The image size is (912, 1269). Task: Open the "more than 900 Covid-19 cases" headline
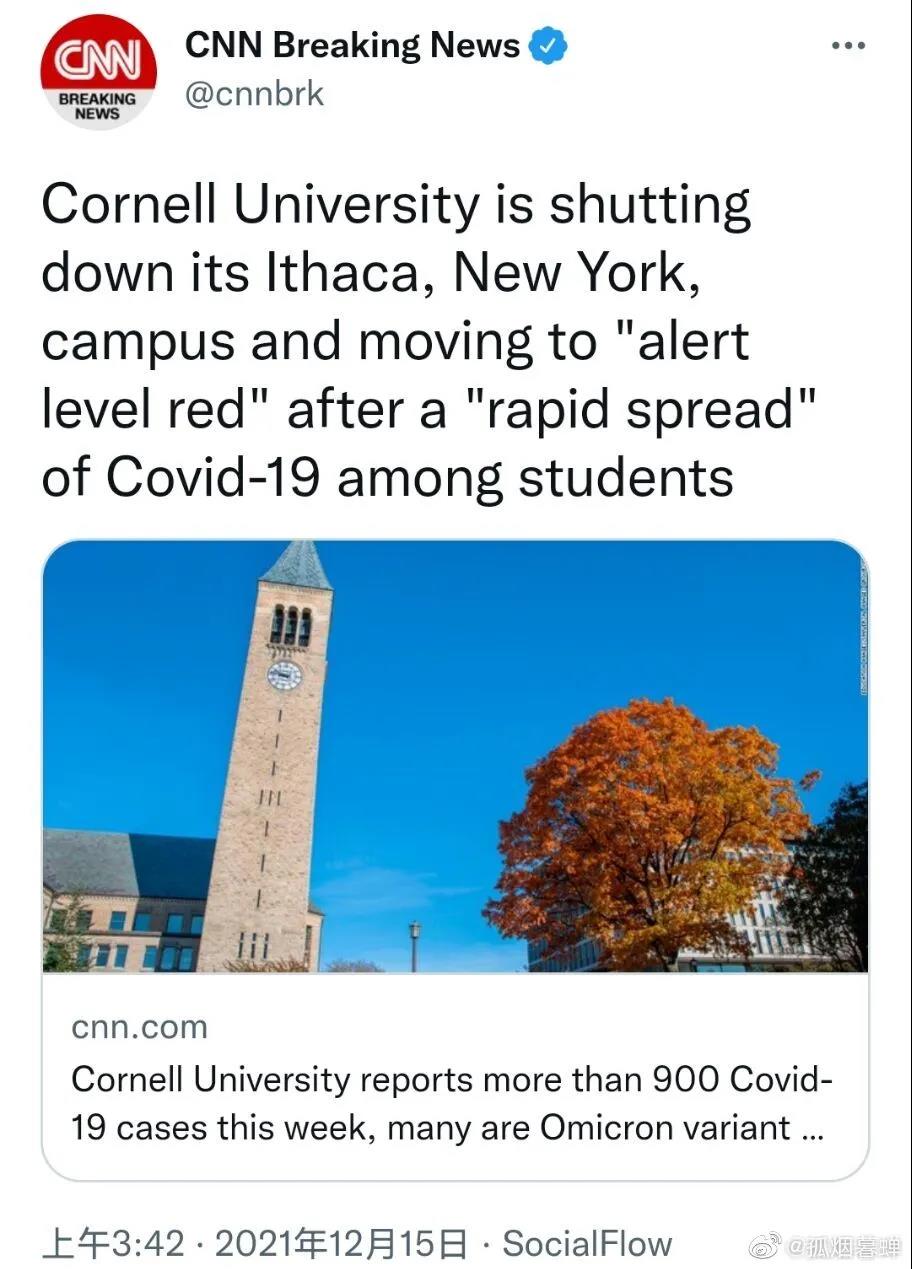(x=452, y=1104)
